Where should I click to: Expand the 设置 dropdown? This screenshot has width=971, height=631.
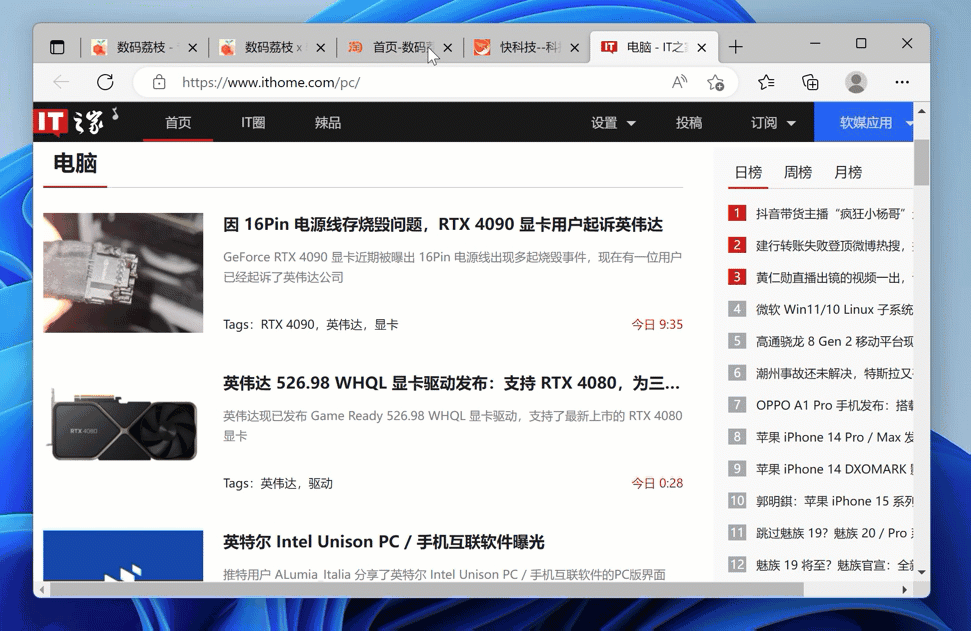click(613, 123)
